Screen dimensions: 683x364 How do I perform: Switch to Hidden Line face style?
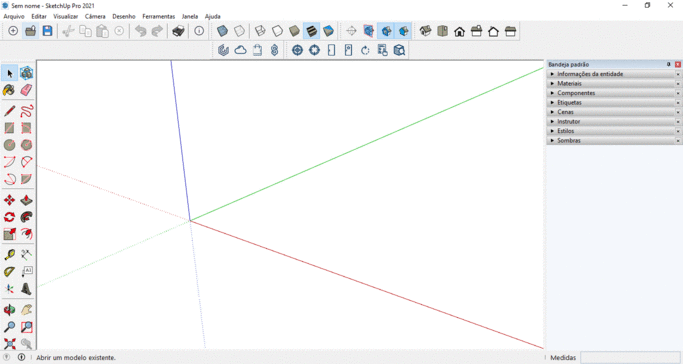(277, 31)
